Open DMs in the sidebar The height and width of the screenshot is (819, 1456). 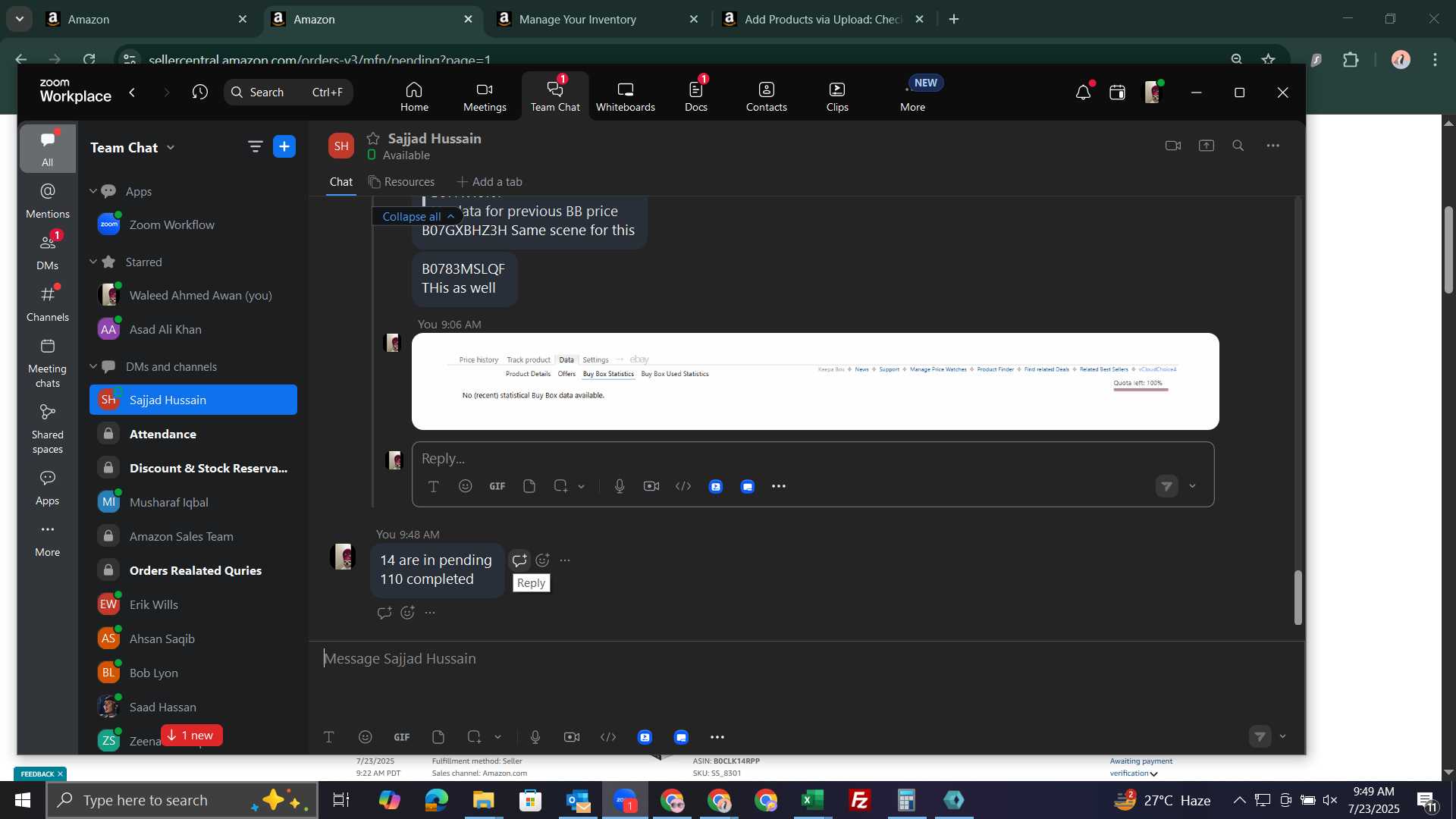(47, 252)
